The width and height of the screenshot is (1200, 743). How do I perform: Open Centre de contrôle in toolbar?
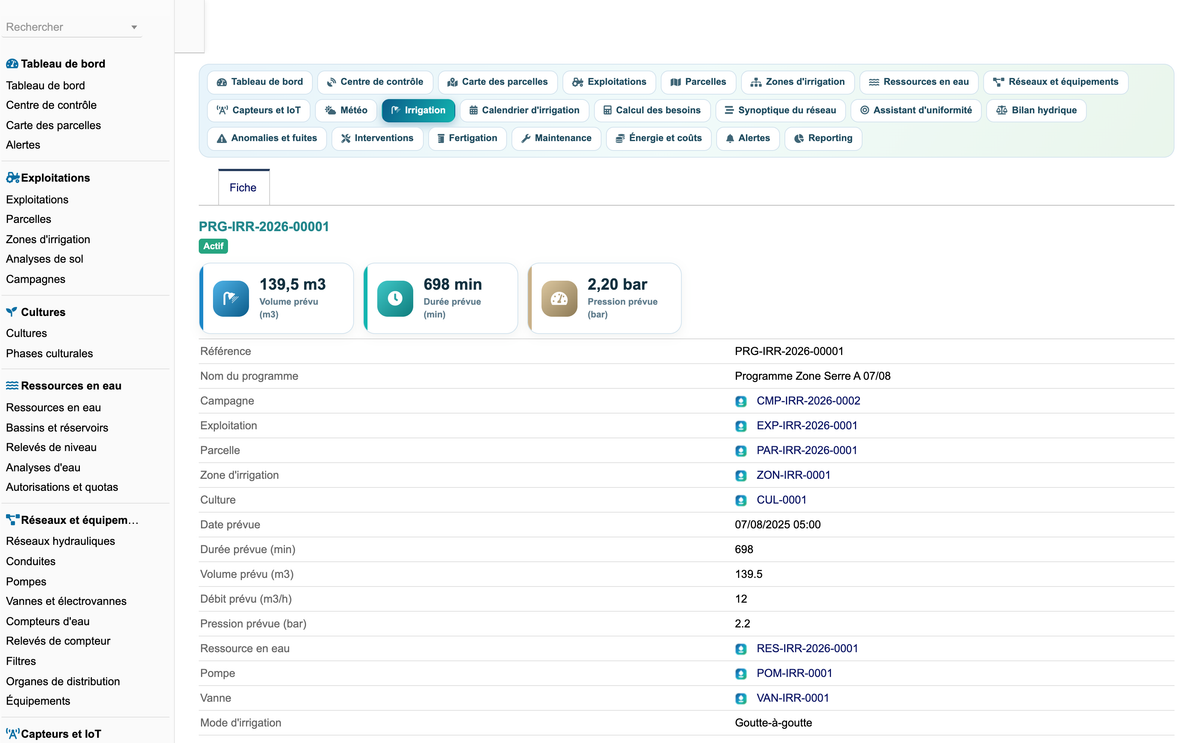click(375, 82)
